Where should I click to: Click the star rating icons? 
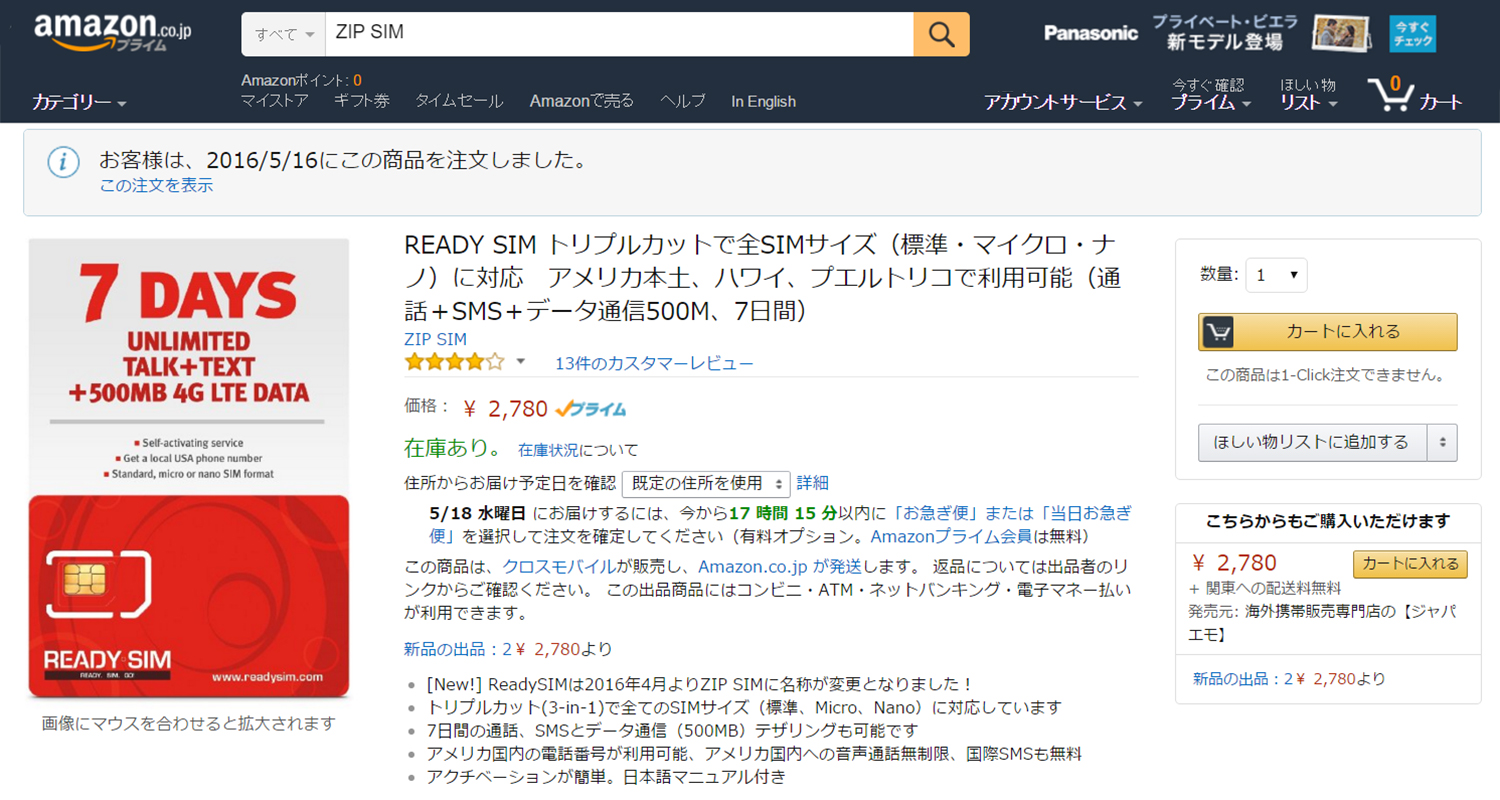coord(455,362)
